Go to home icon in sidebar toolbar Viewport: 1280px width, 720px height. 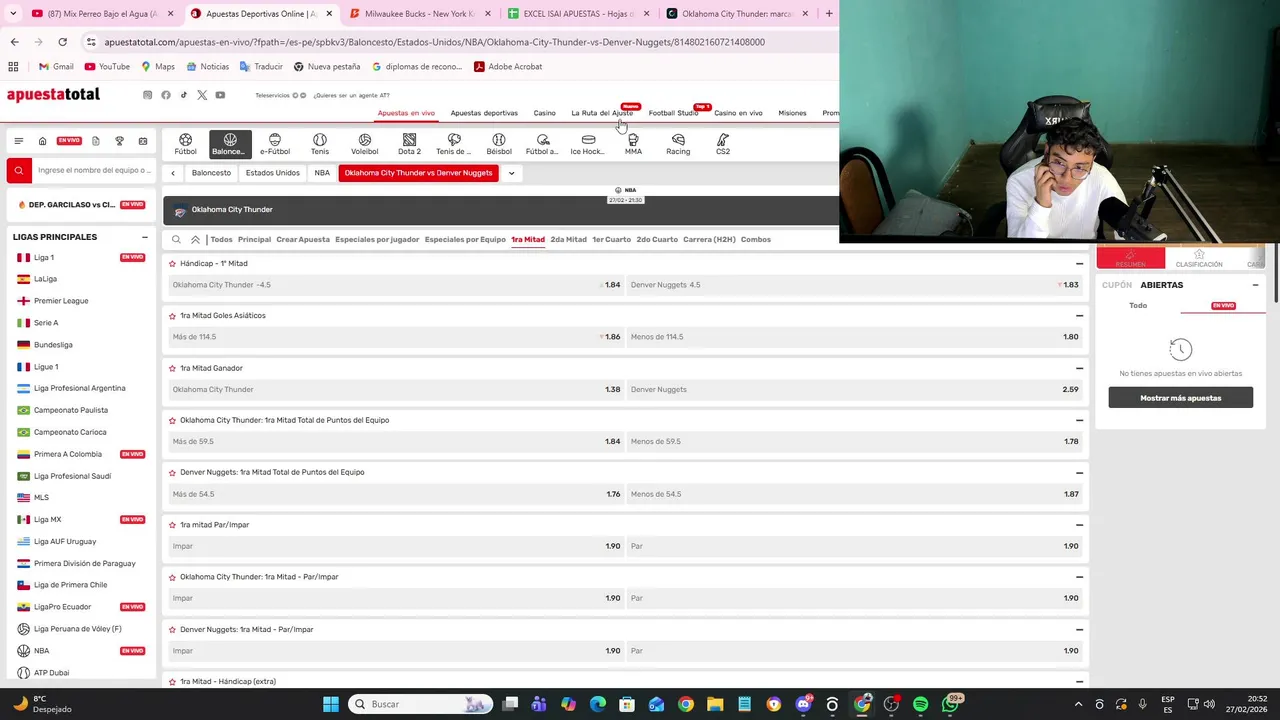[x=42, y=141]
